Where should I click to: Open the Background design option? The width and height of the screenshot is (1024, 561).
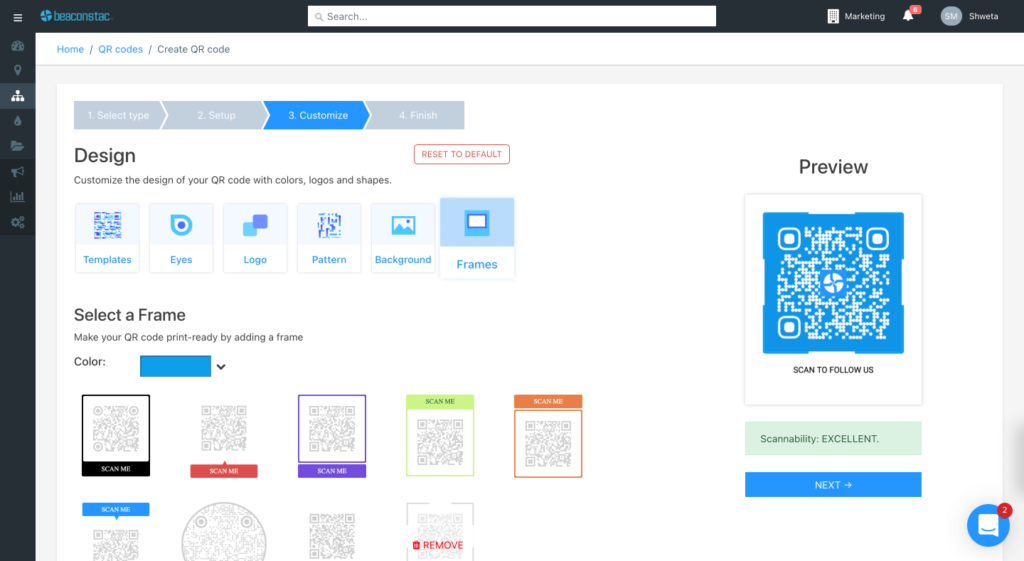click(403, 238)
